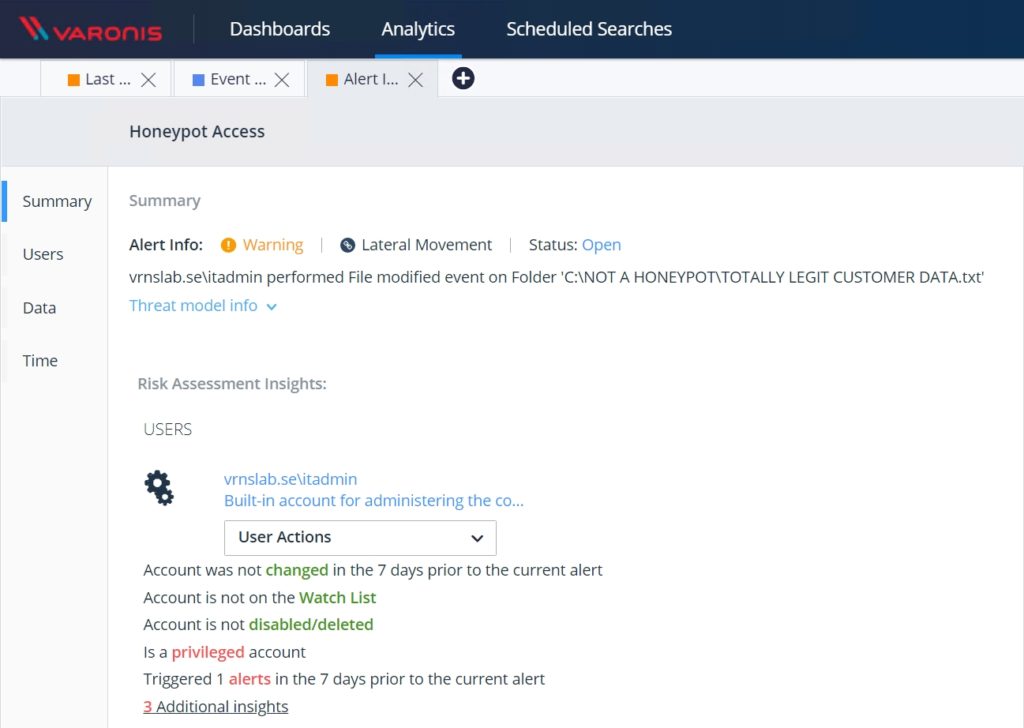The width and height of the screenshot is (1024, 728).
Task: Click the red 'alerts' insight word
Action: point(249,679)
